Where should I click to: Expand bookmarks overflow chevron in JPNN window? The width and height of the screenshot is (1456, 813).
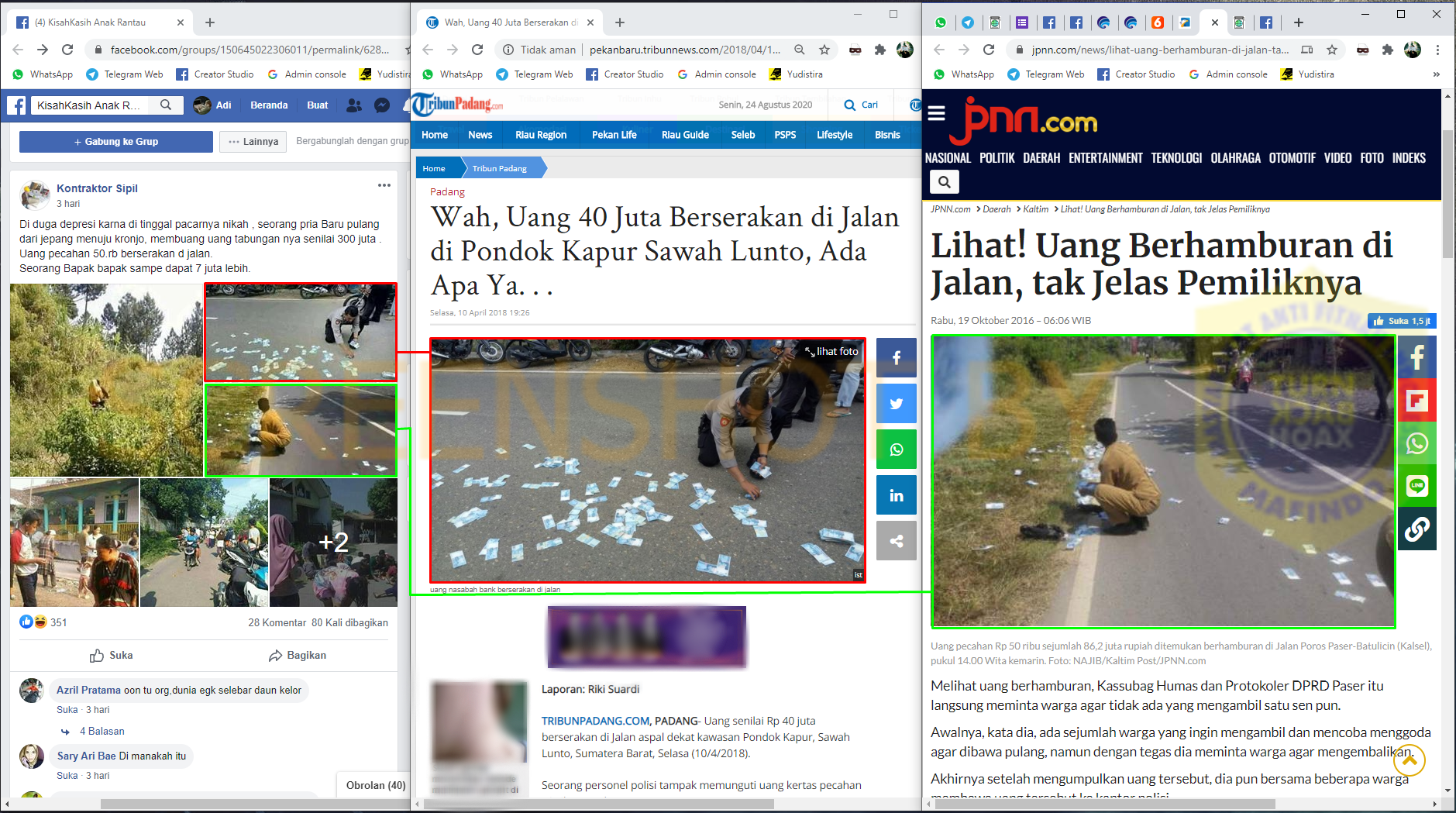(1436, 74)
